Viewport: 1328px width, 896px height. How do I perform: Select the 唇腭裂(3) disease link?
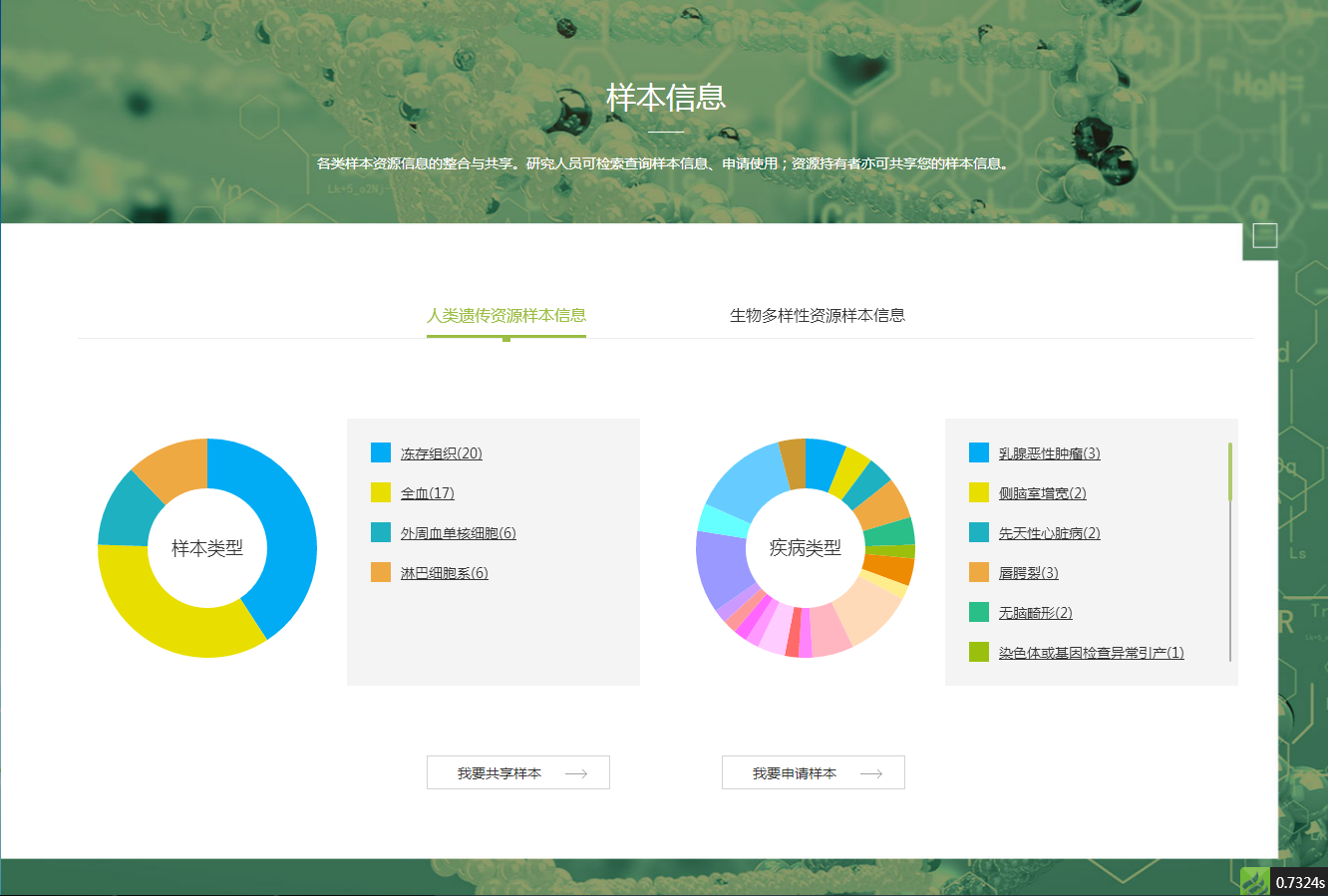click(x=1028, y=573)
